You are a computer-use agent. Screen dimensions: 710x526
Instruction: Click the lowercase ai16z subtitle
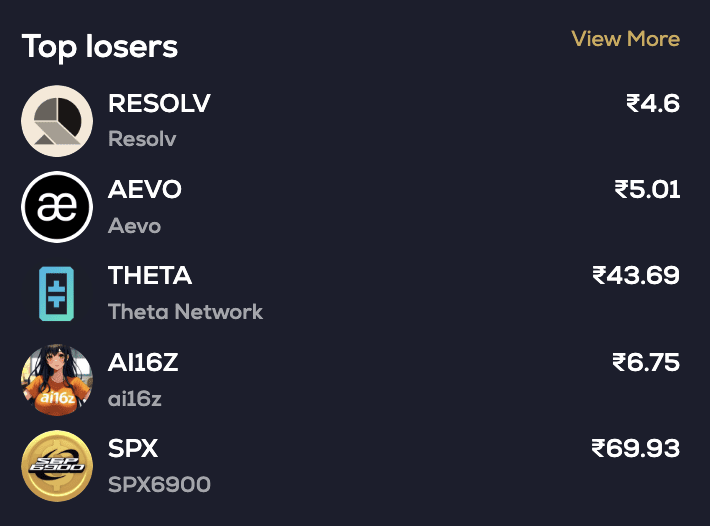pyautogui.click(x=135, y=399)
